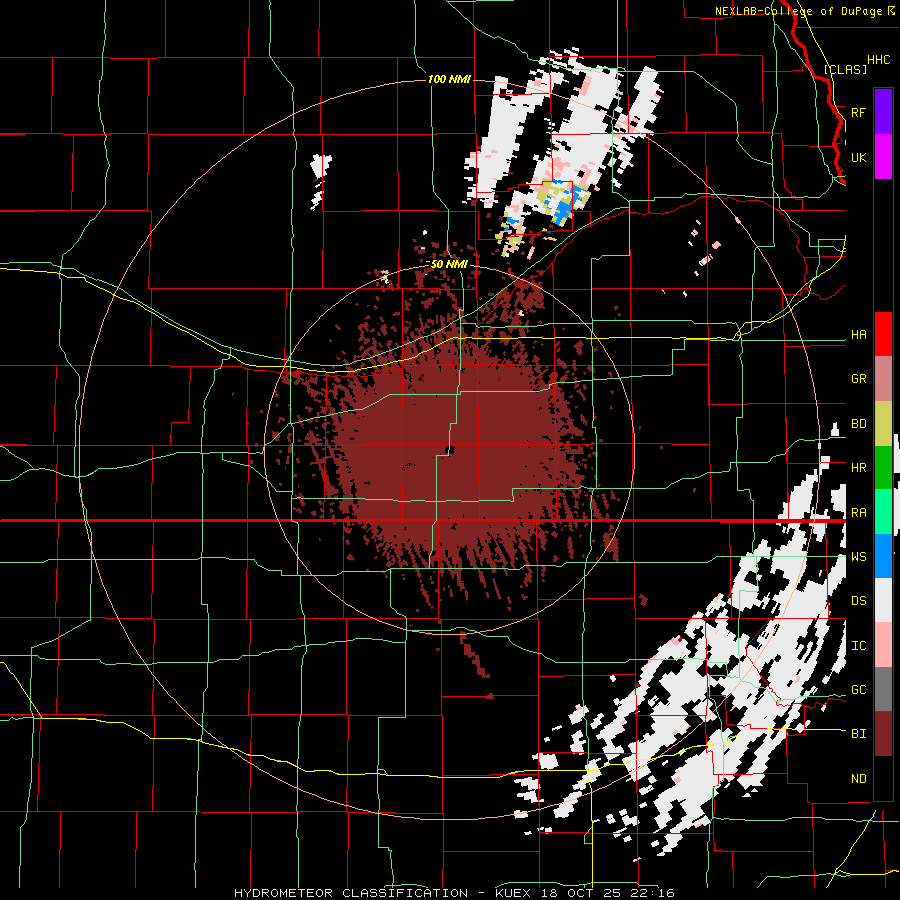Click the 50 NMI range ring label
The image size is (900, 900).
point(449,264)
